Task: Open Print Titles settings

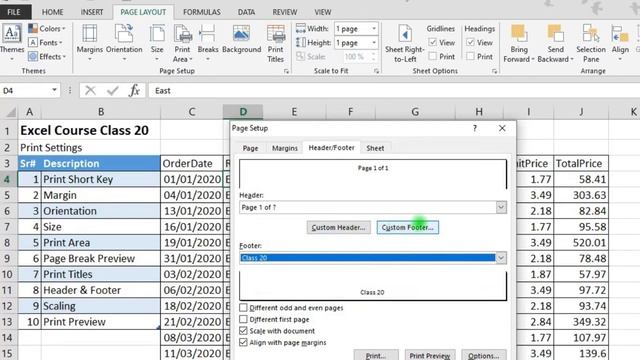Action: [276, 42]
